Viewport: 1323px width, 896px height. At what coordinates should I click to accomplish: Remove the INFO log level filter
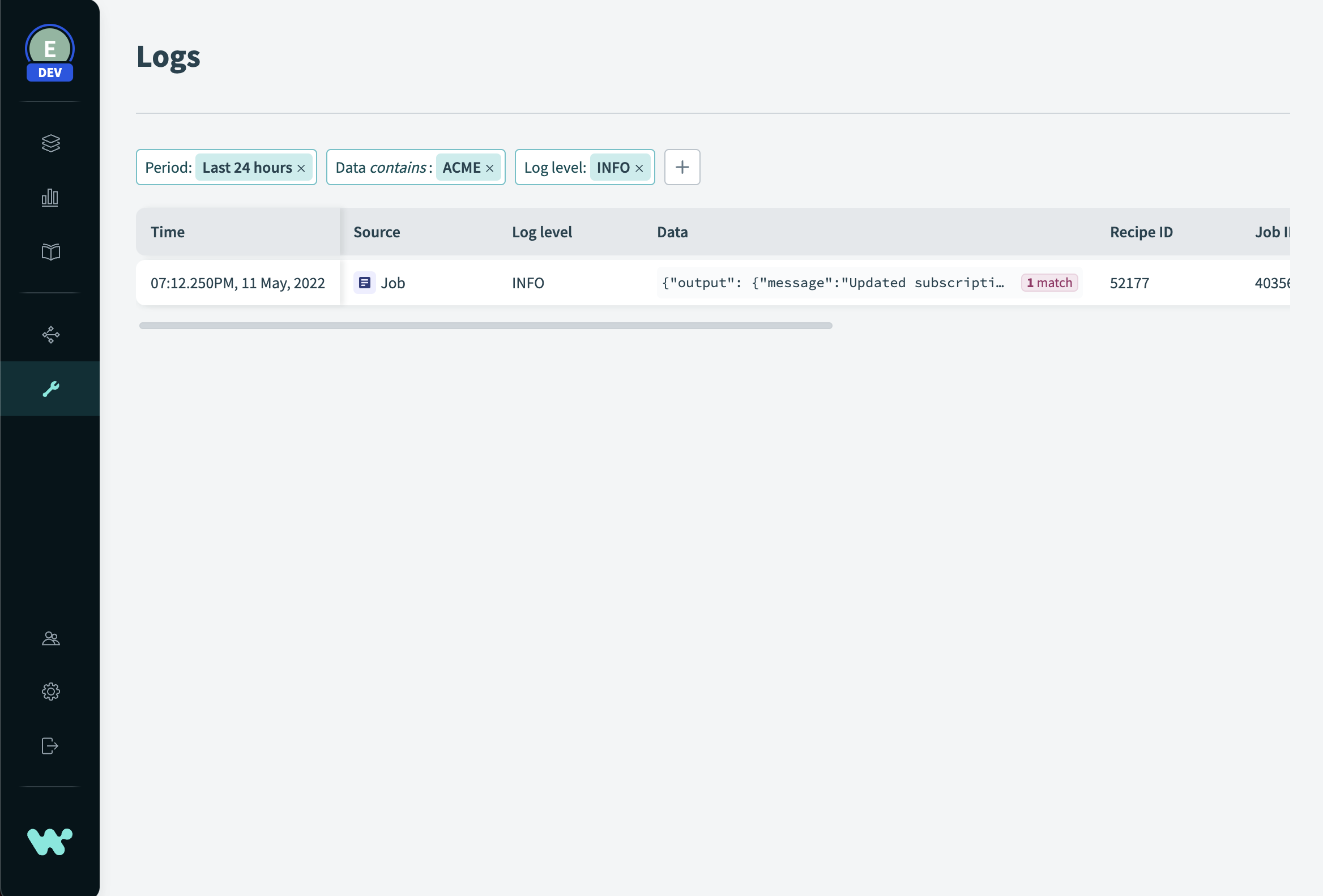click(x=639, y=169)
